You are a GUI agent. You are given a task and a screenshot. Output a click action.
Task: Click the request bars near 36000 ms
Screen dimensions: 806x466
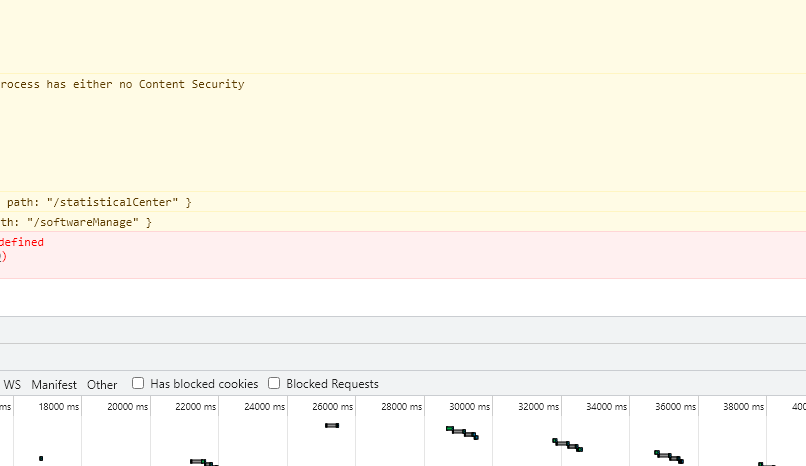(668, 456)
